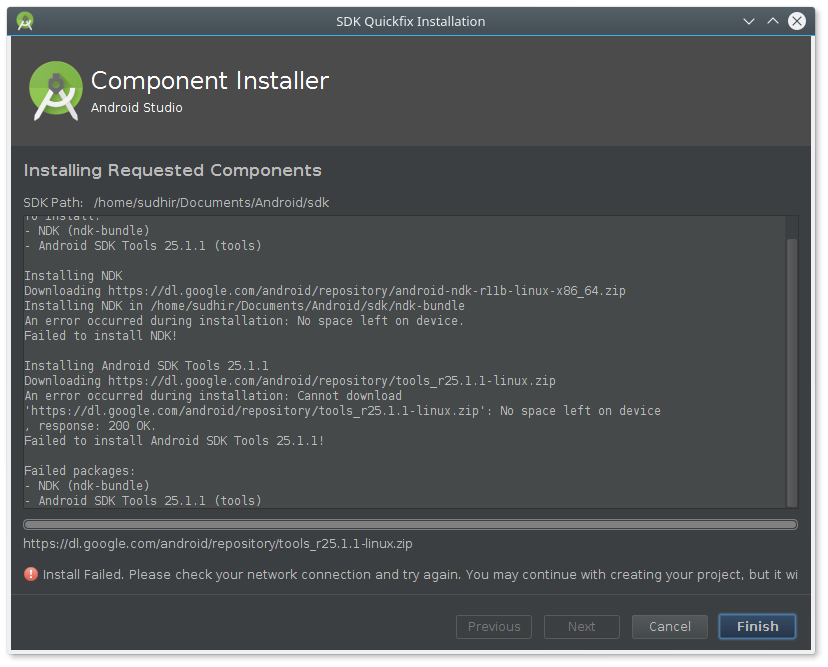Click the Install Failed error message text

[x=420, y=575]
